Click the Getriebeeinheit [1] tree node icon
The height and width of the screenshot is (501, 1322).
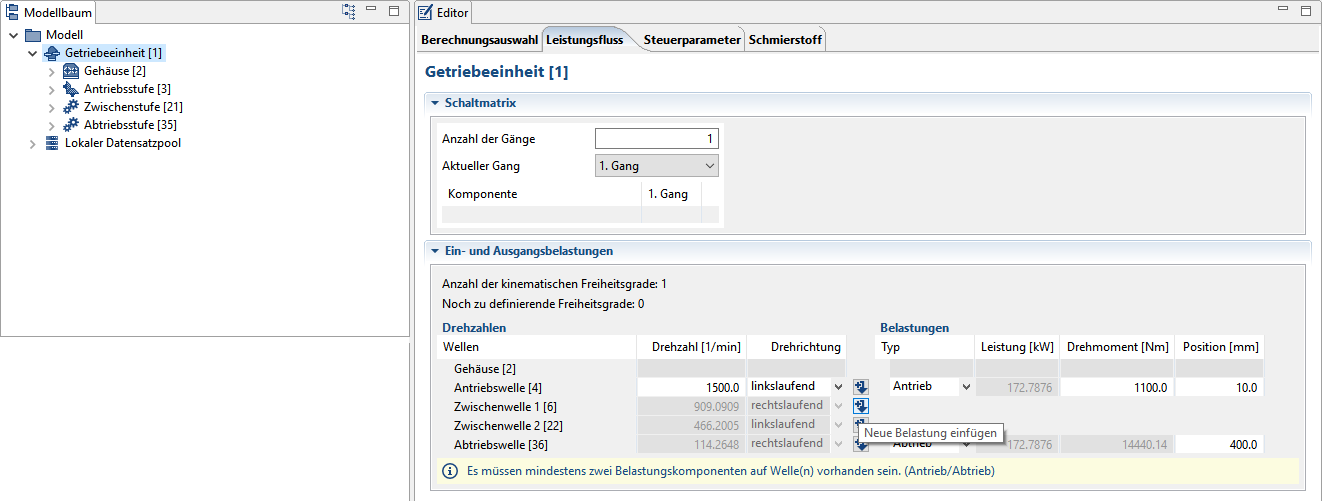(52, 53)
